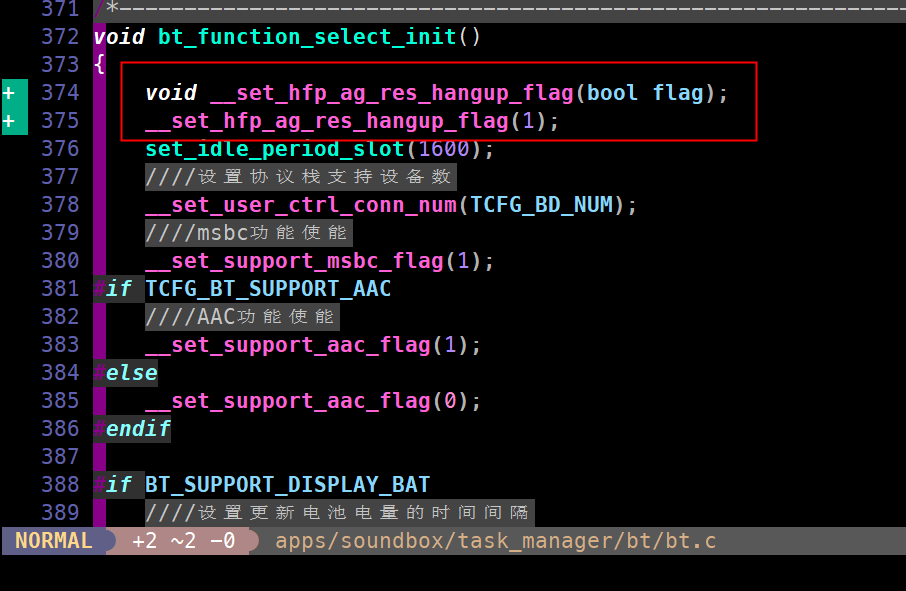Click the 1600 argument value
Screen dimensions: 906x591
(x=444, y=149)
